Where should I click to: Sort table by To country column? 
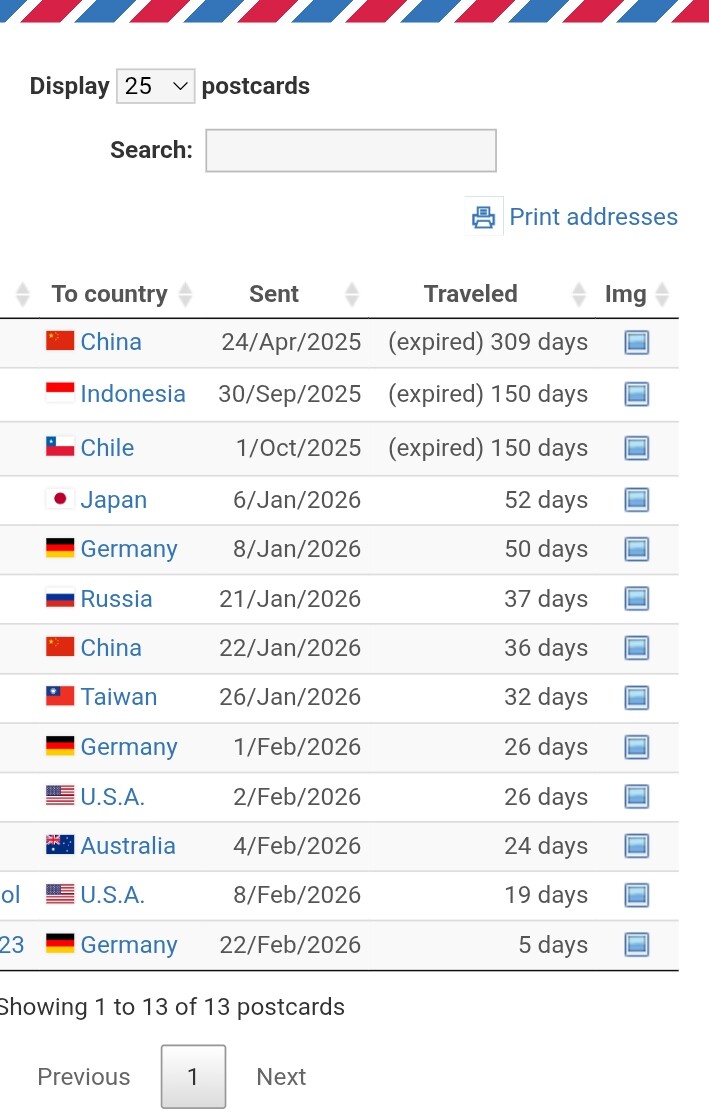pyautogui.click(x=109, y=294)
